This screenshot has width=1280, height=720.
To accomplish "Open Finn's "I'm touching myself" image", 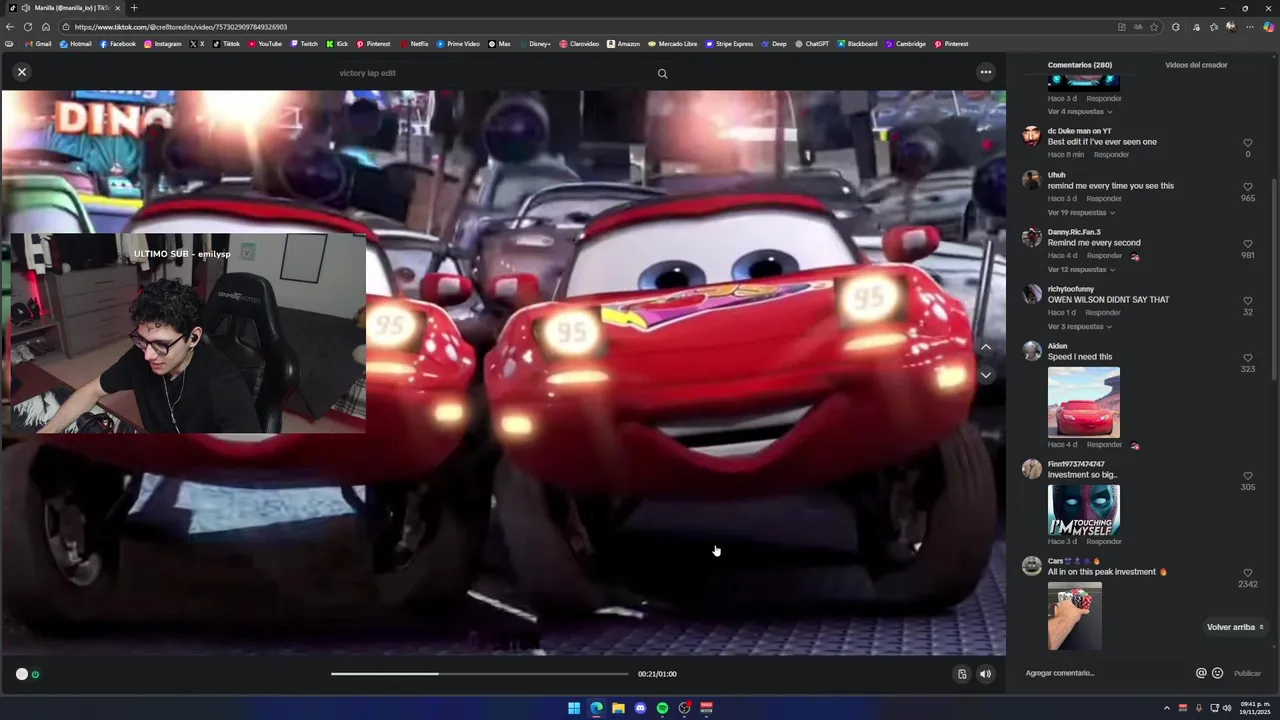I will coord(1084,510).
